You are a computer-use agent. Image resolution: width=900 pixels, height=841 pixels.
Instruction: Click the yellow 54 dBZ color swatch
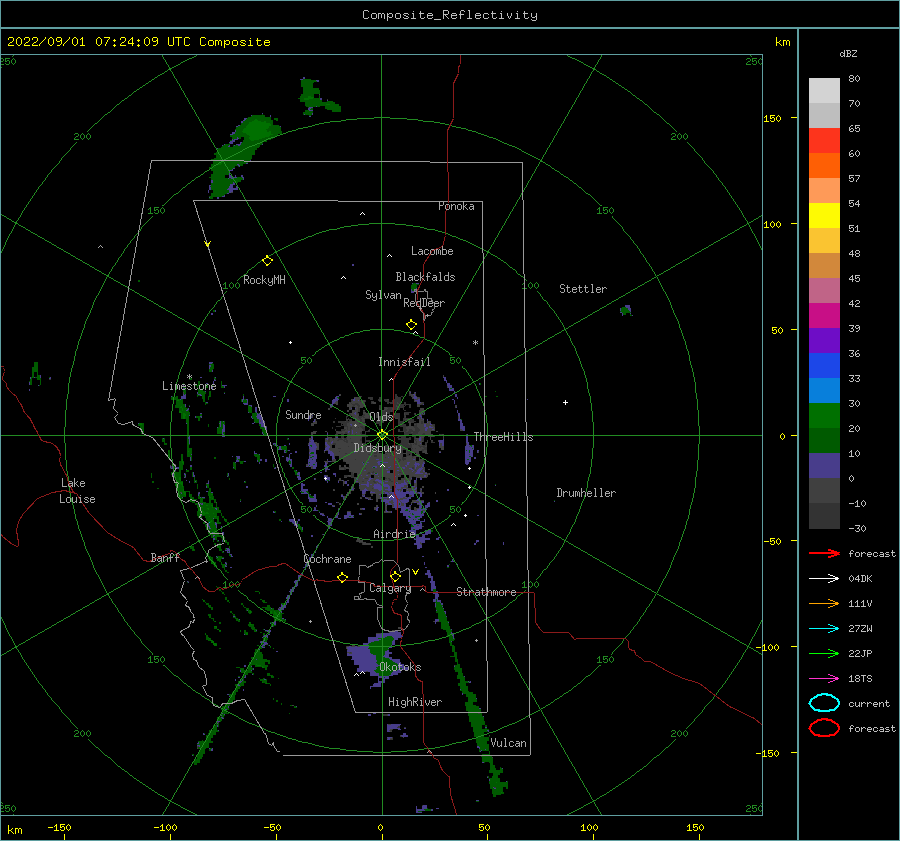[824, 215]
